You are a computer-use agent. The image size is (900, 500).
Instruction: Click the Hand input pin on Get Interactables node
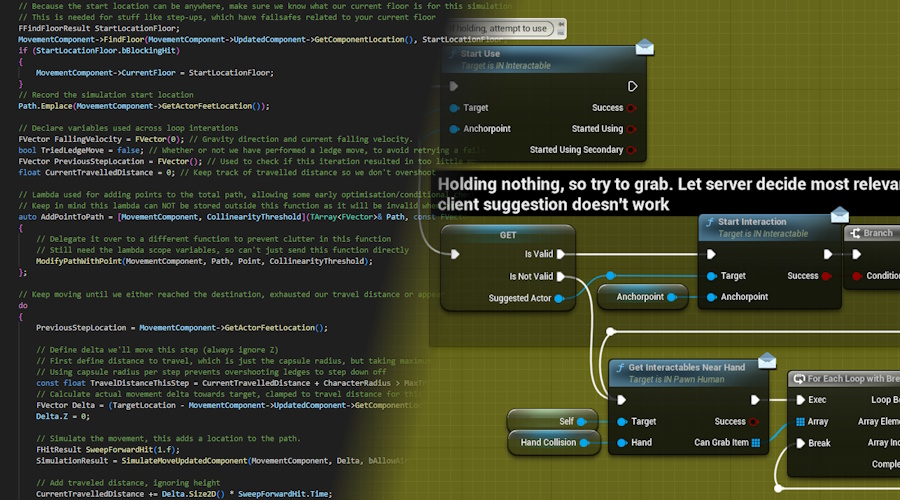click(x=622, y=443)
